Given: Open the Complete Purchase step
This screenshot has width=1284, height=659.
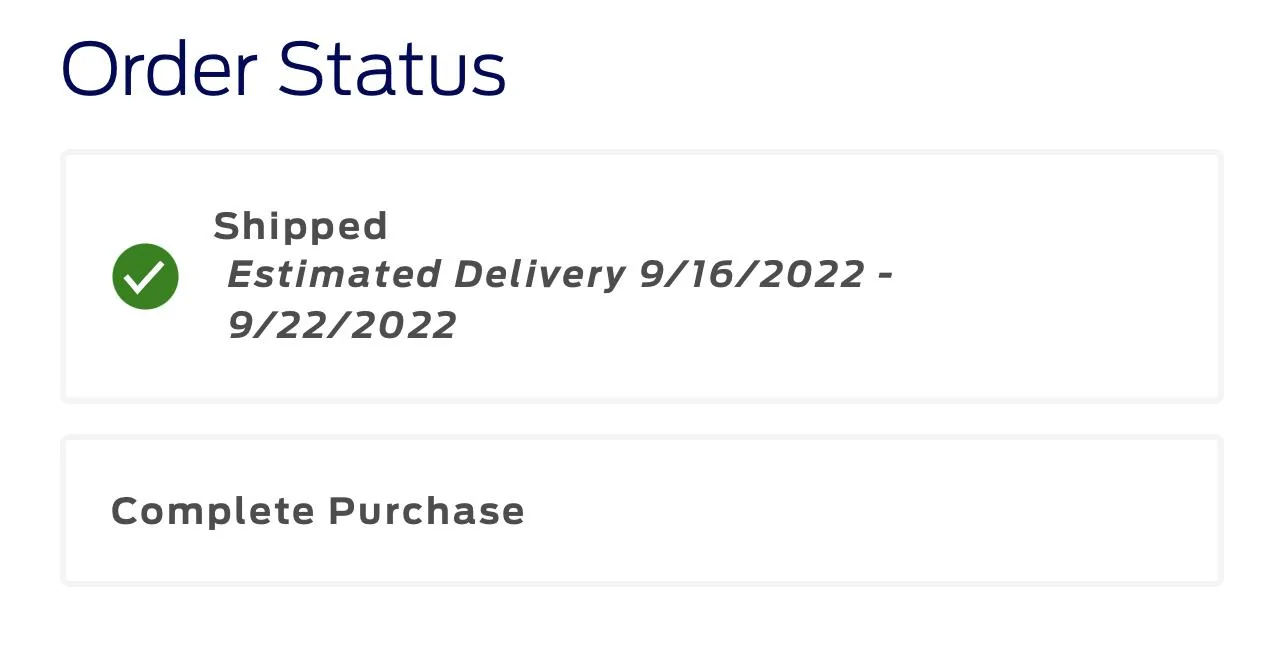Looking at the screenshot, I should (317, 511).
